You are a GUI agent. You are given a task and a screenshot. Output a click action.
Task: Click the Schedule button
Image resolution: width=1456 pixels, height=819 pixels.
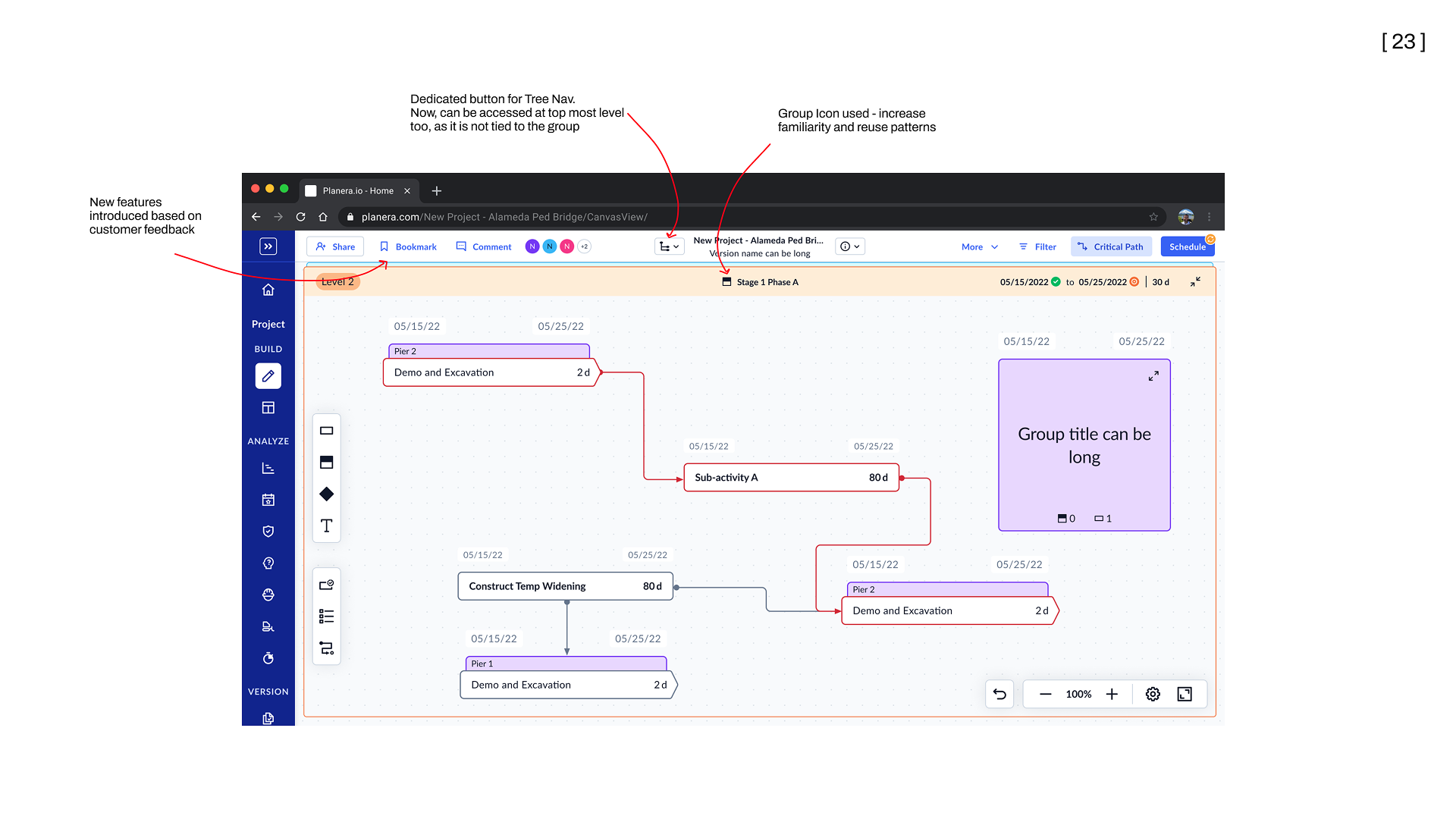coord(1187,247)
